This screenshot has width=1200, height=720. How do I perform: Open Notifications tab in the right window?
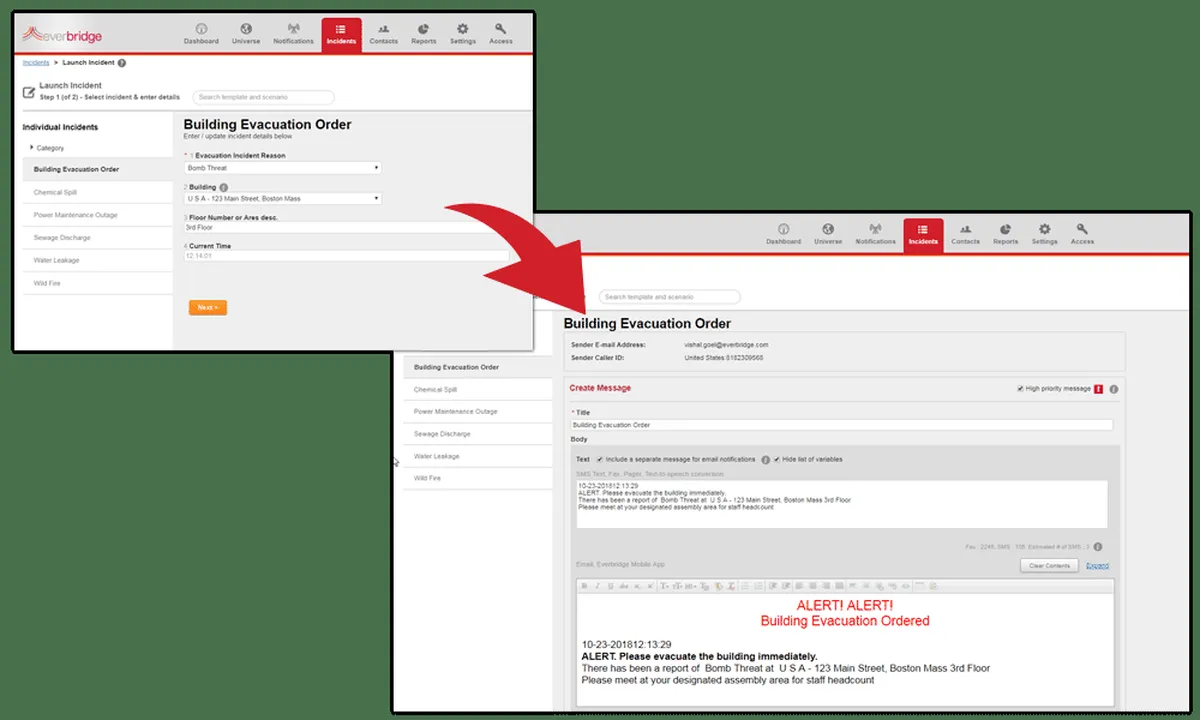(x=875, y=235)
